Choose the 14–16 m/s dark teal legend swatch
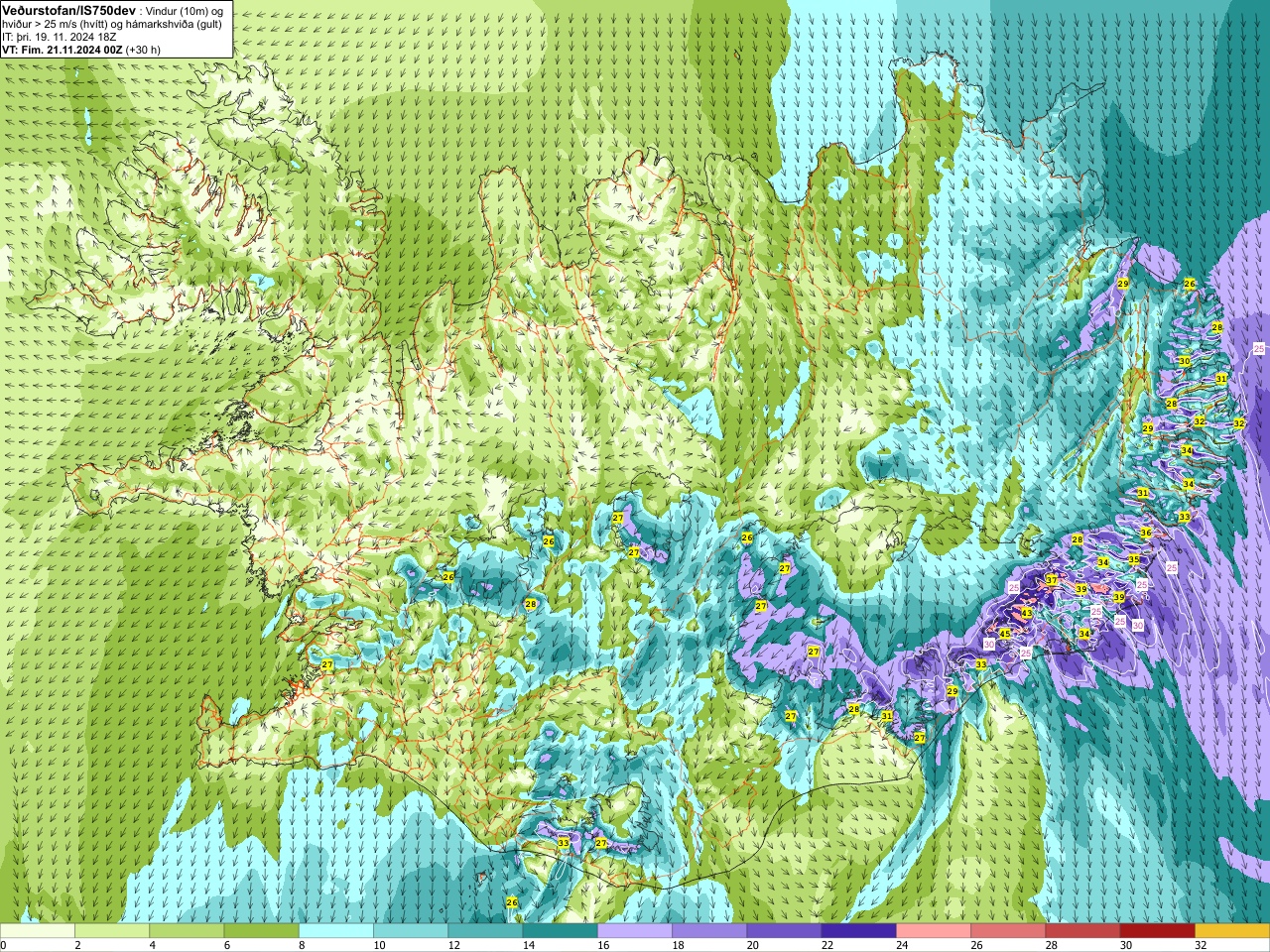1270x952 pixels. [561, 931]
